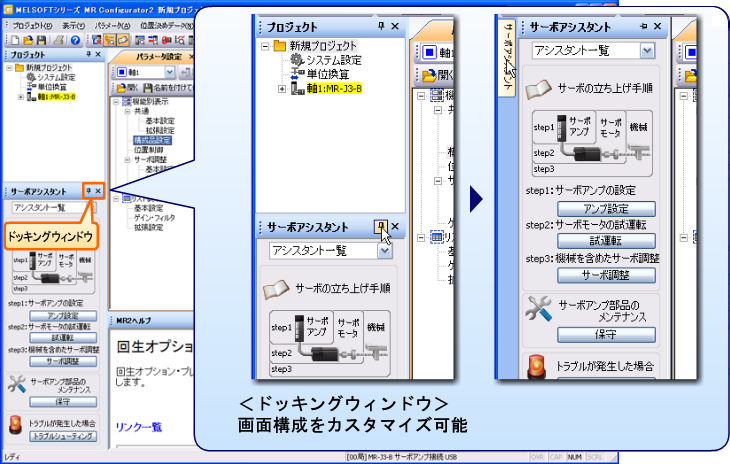
Task: Click 保守 button in right enlarged view
Action: coord(606,335)
